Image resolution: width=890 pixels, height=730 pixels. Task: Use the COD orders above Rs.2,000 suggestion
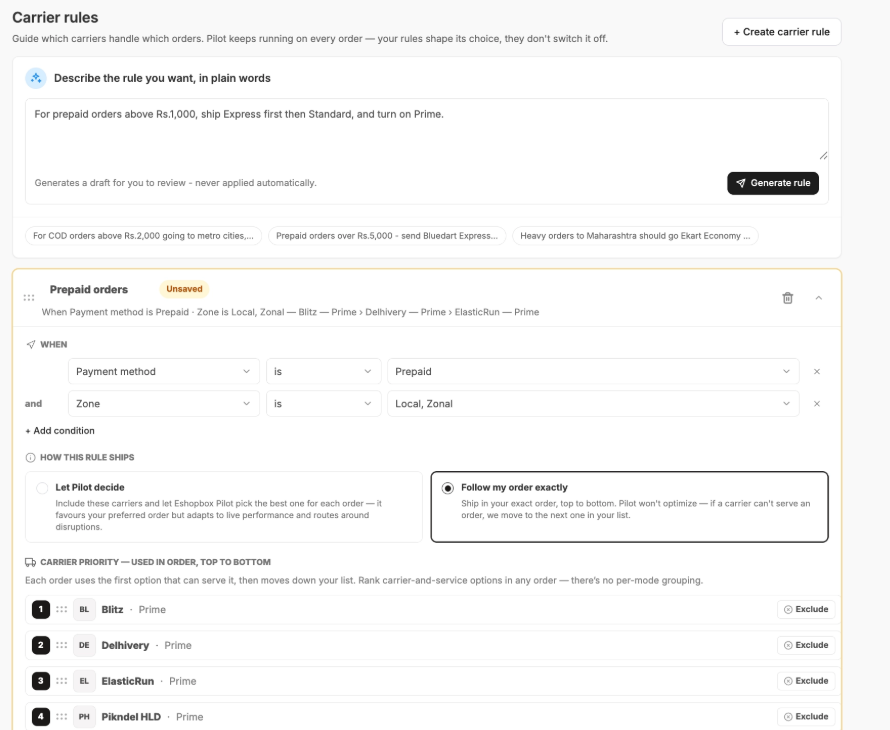click(x=144, y=236)
